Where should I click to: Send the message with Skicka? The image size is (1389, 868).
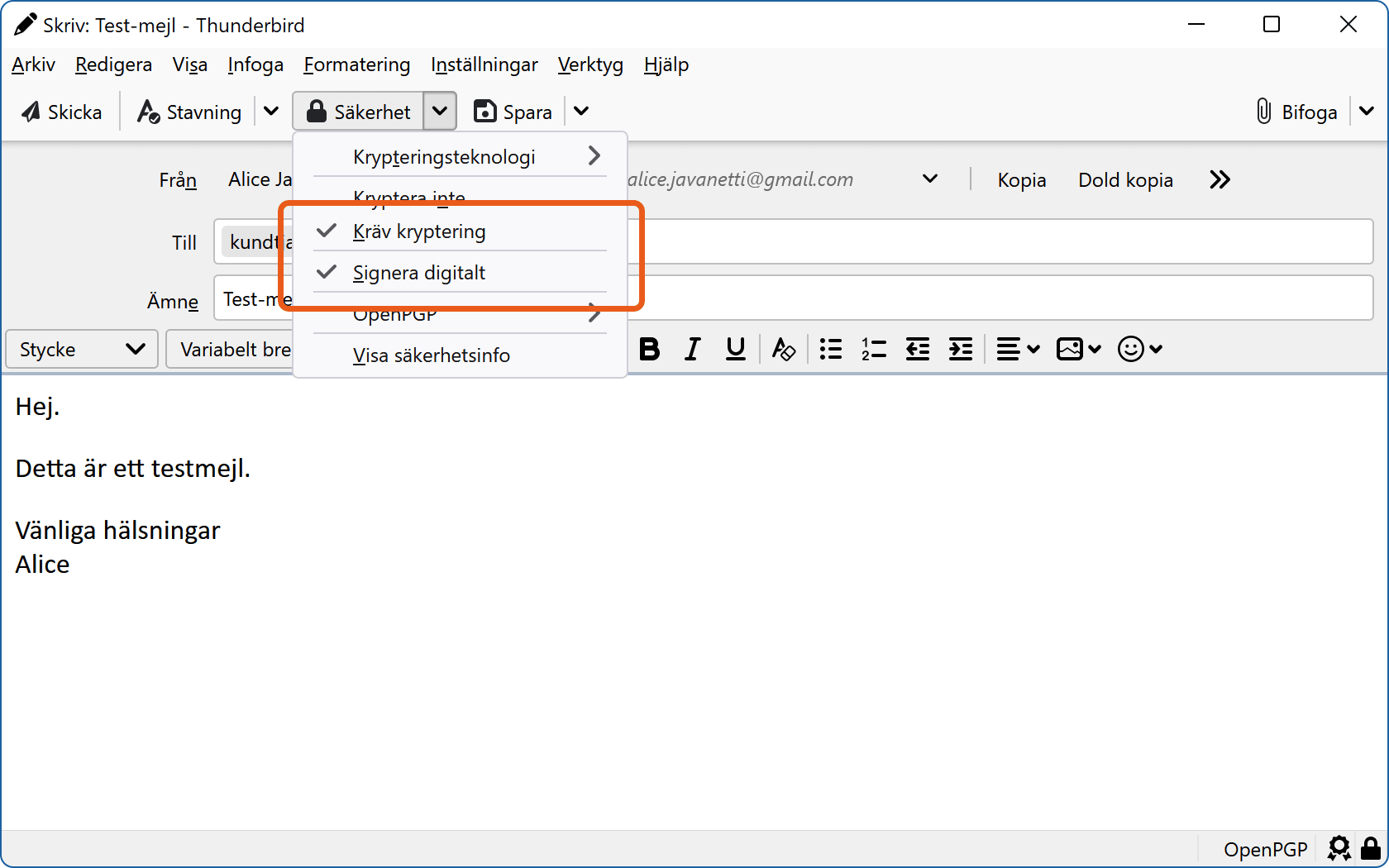(62, 112)
